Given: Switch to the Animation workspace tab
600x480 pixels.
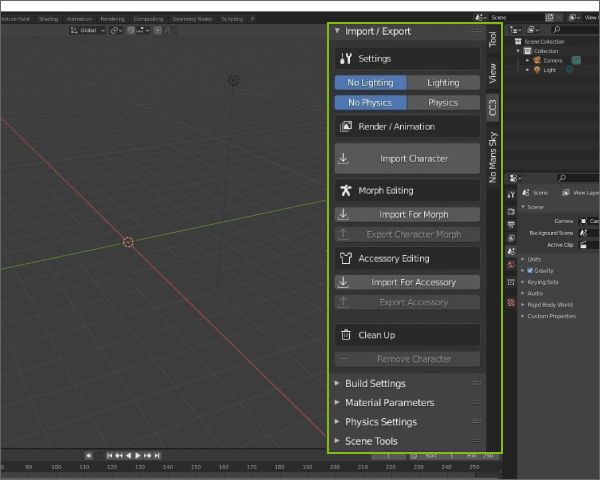Looking at the screenshot, I should click(79, 19).
